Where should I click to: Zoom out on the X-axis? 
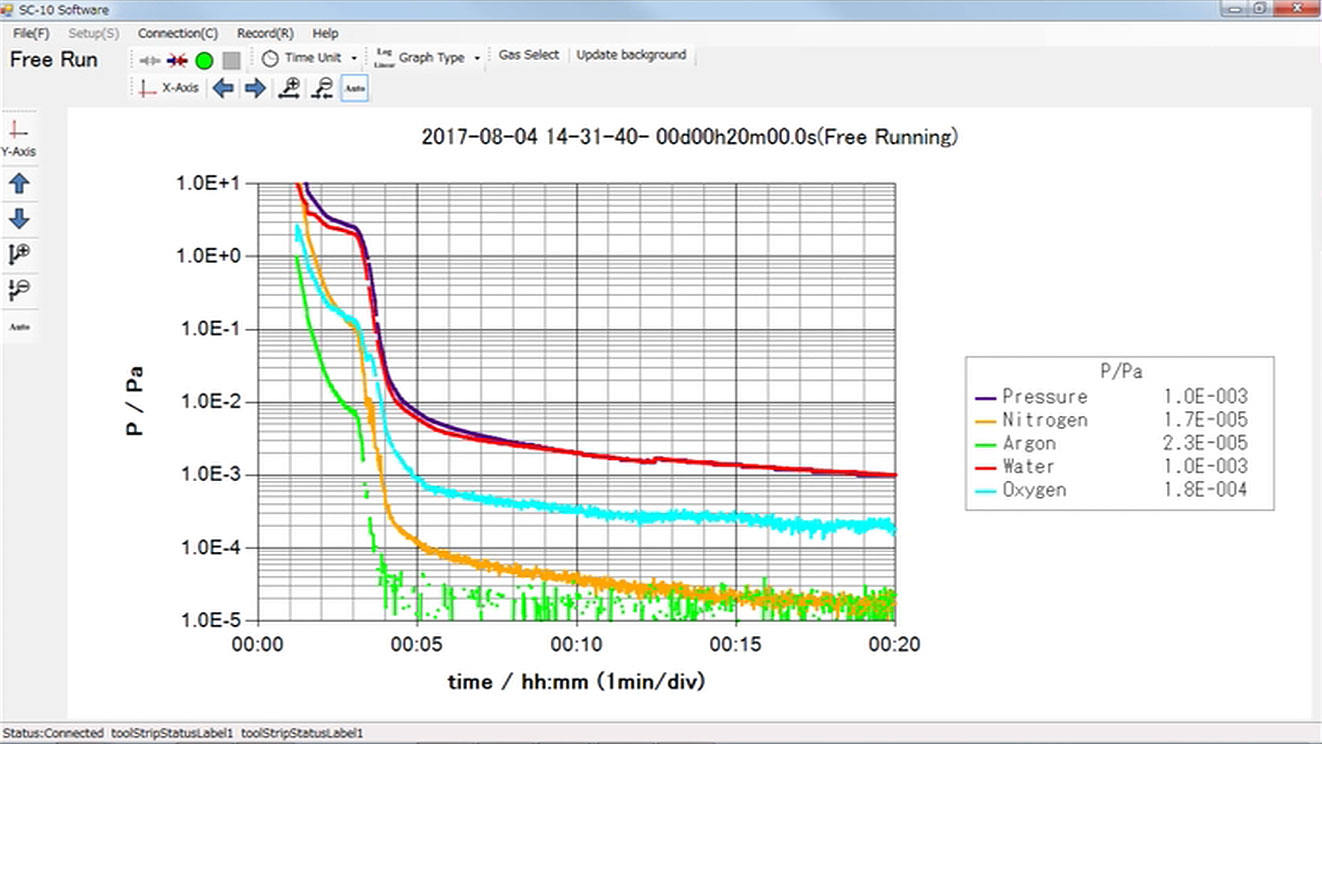click(322, 88)
